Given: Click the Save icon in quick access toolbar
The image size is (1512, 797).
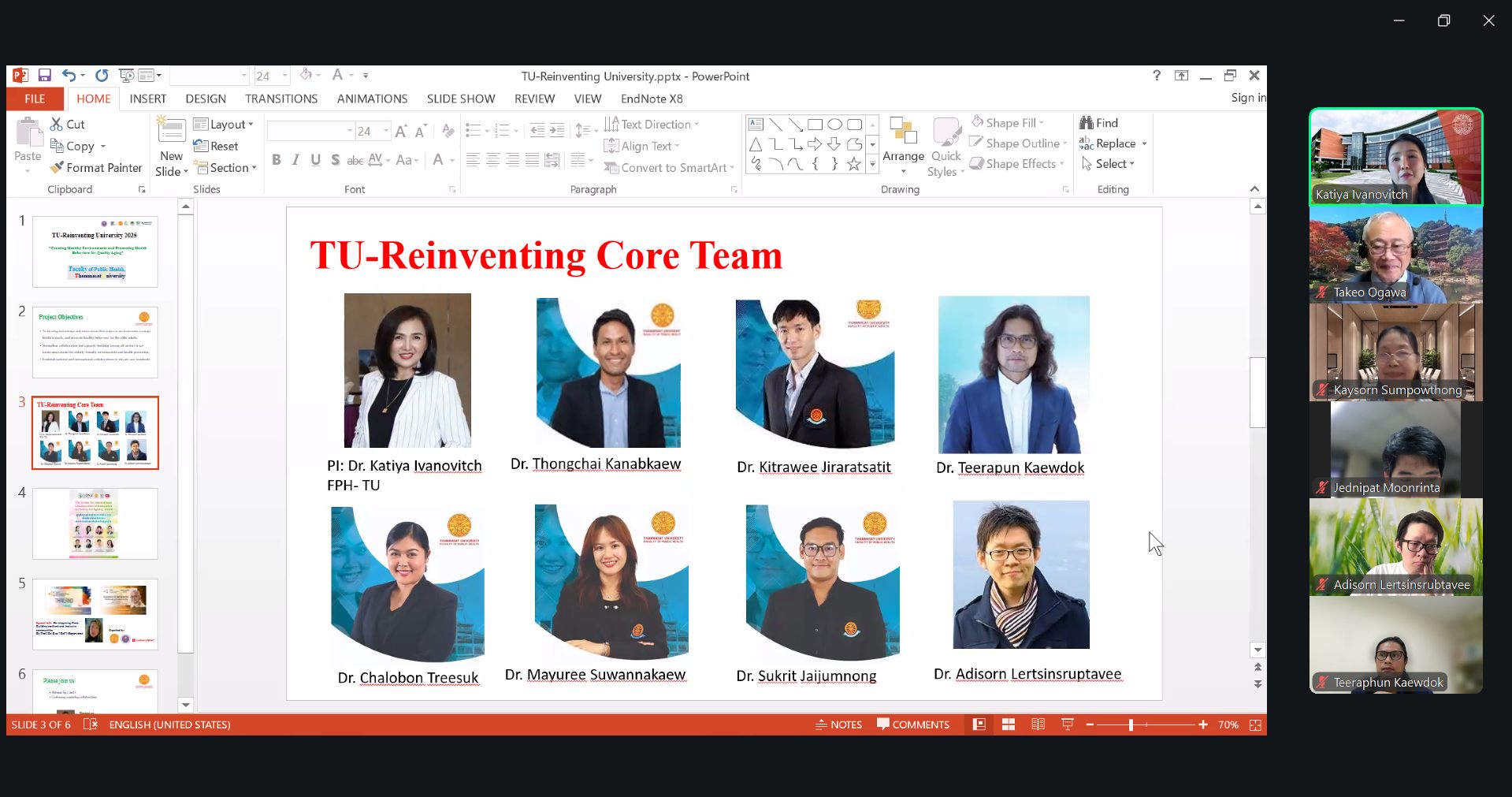Looking at the screenshot, I should click(x=45, y=76).
